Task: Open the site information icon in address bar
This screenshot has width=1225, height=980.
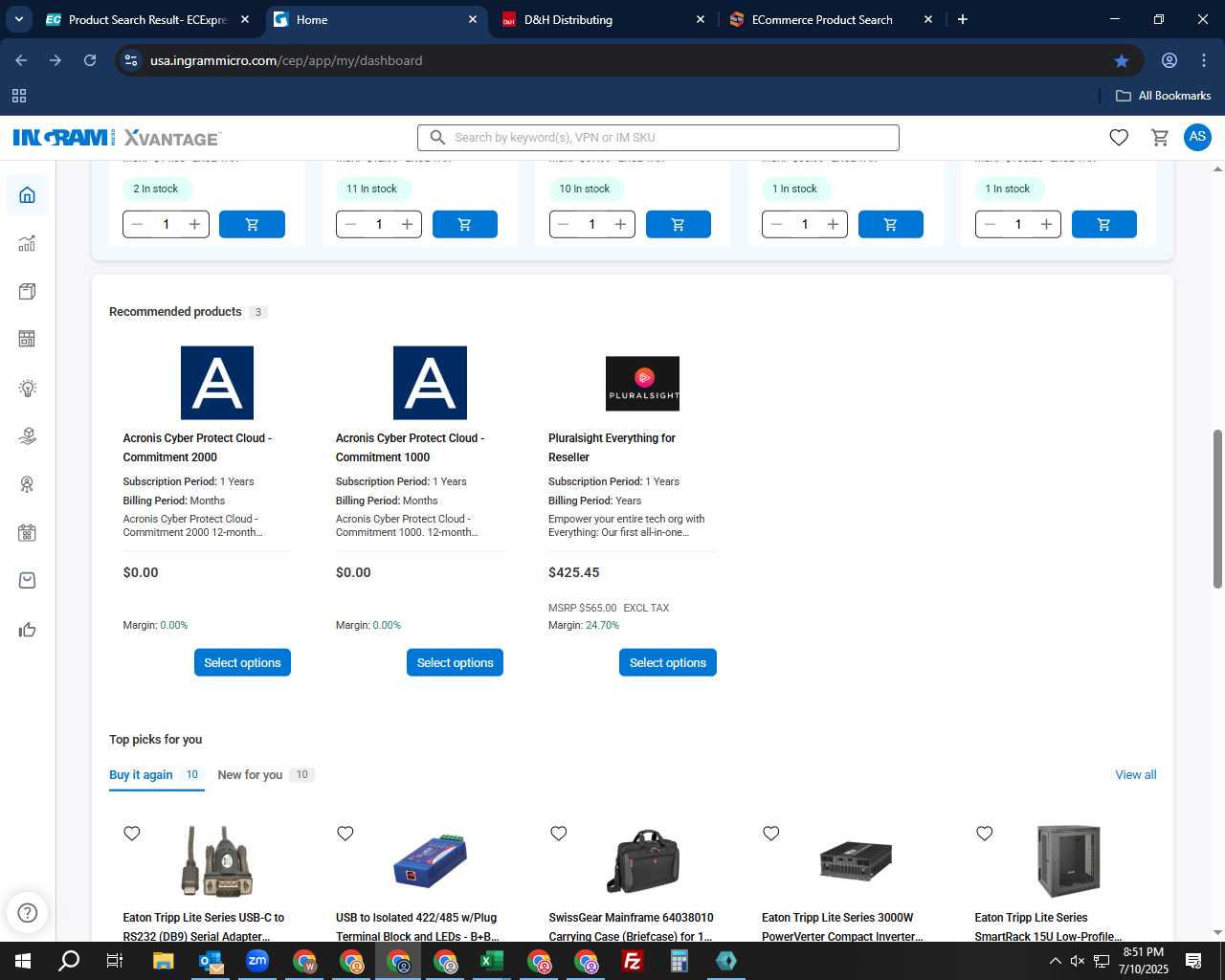Action: pos(132,60)
